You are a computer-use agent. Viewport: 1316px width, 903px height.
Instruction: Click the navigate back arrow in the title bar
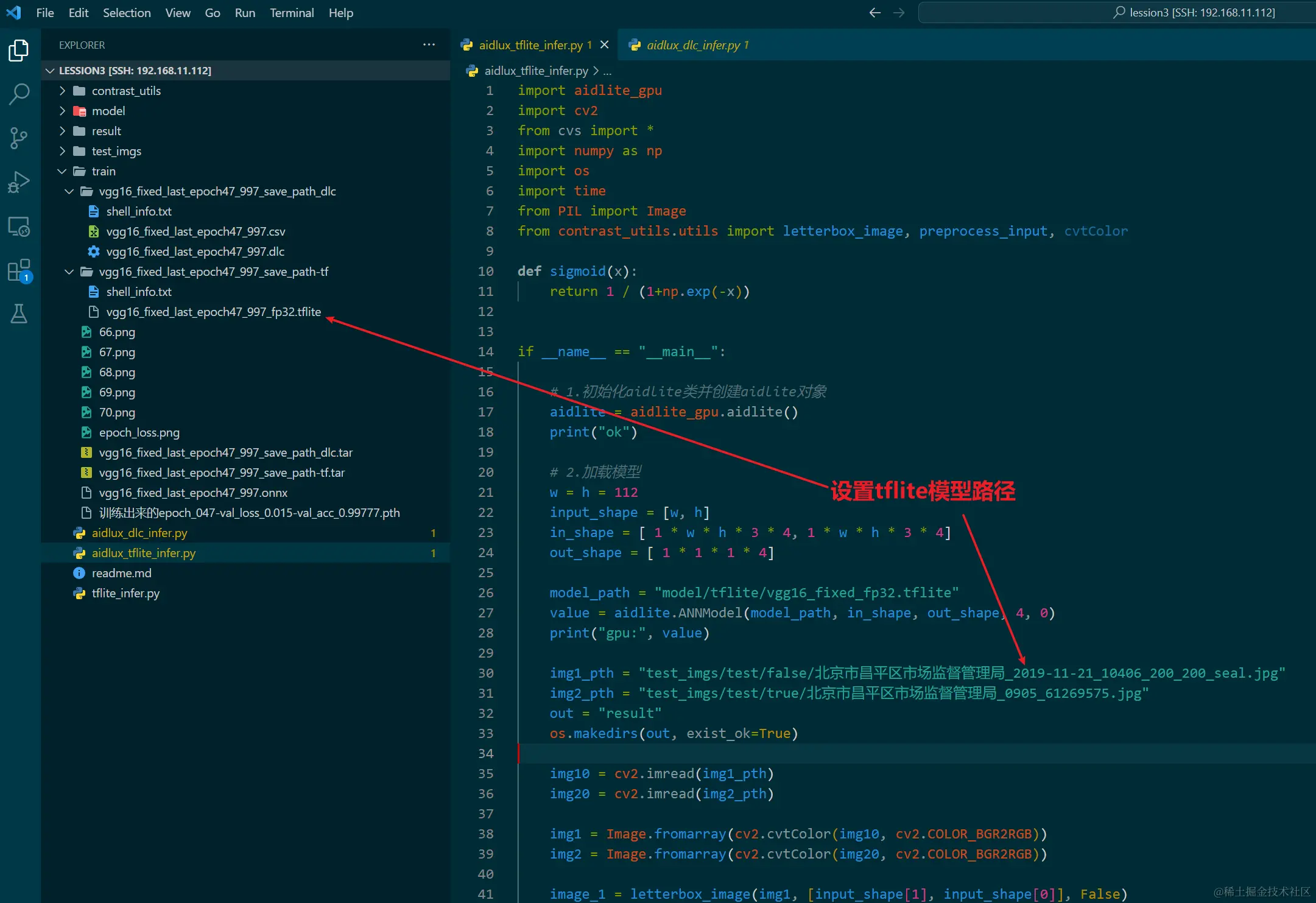click(x=874, y=13)
